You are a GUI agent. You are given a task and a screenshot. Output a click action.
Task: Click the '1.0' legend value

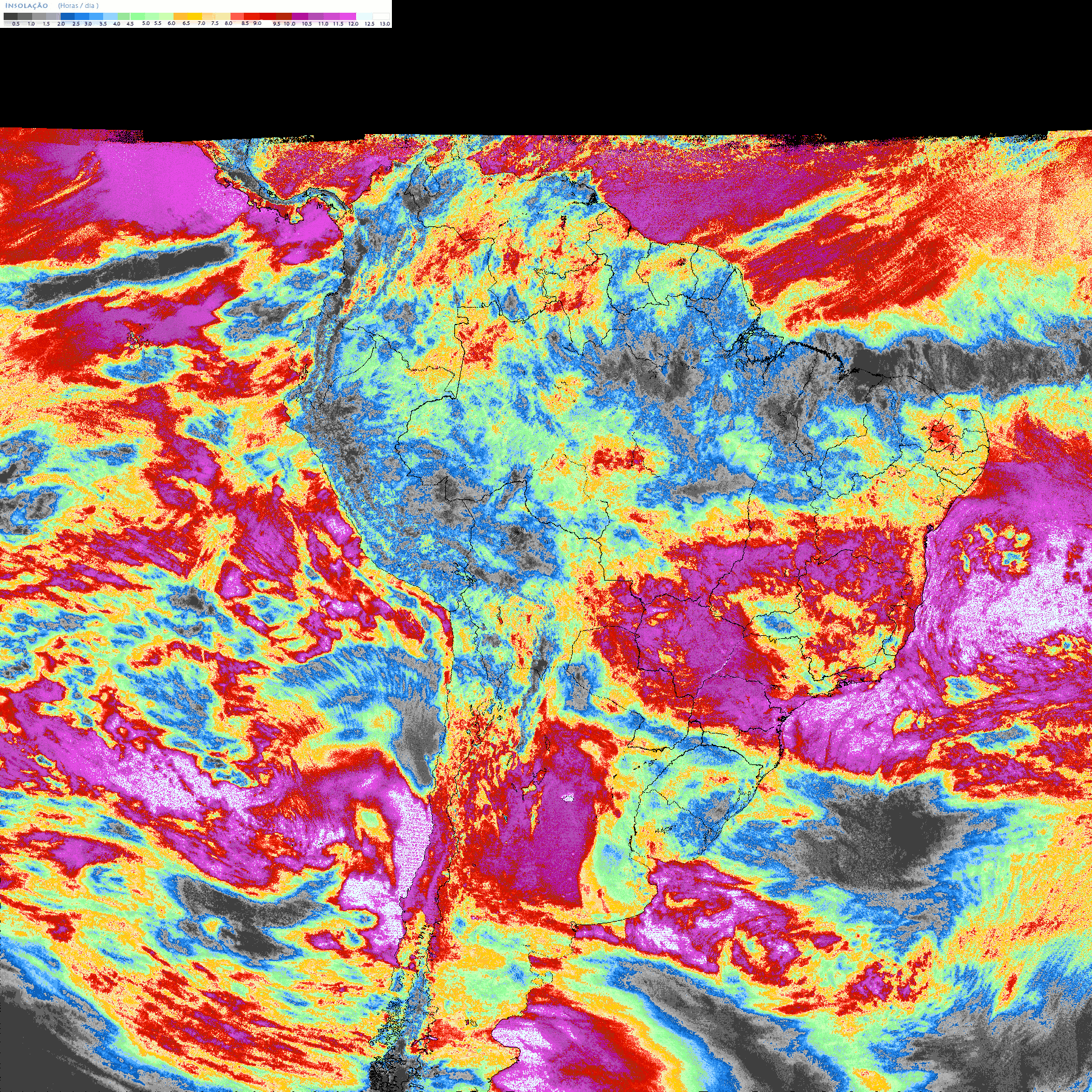(x=31, y=24)
